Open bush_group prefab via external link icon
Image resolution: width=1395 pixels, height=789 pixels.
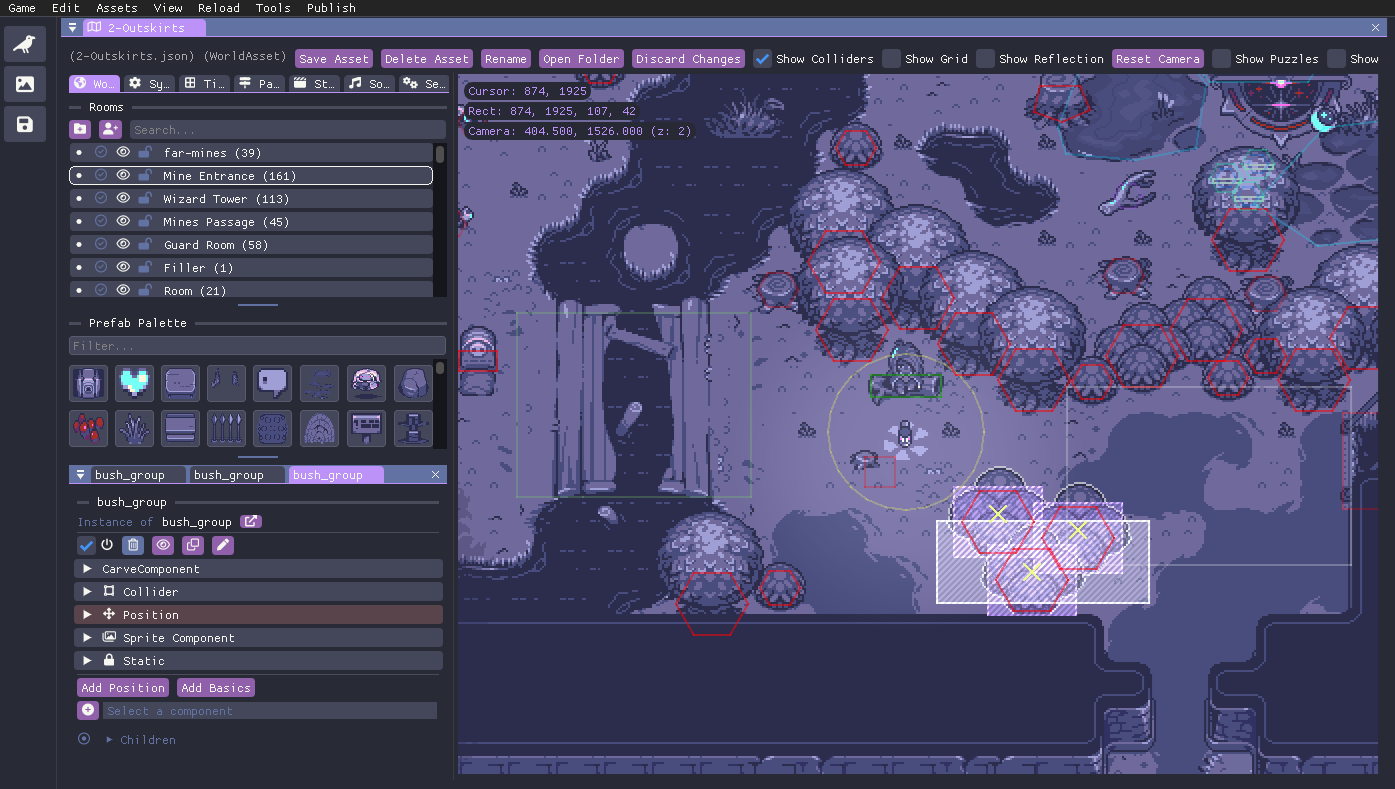pyautogui.click(x=251, y=522)
